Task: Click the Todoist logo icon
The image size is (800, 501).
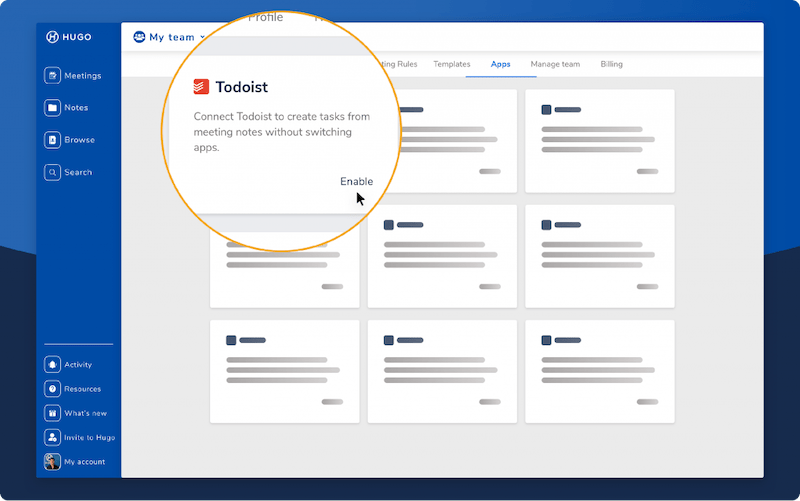Action: (201, 87)
